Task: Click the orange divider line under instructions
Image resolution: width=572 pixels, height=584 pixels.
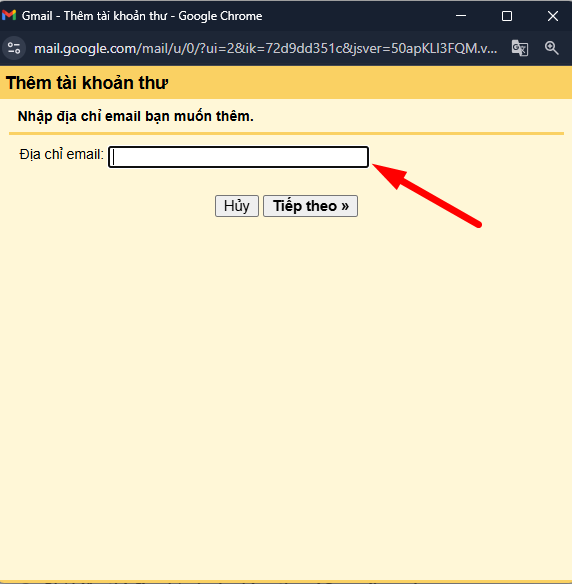Action: coord(286,133)
